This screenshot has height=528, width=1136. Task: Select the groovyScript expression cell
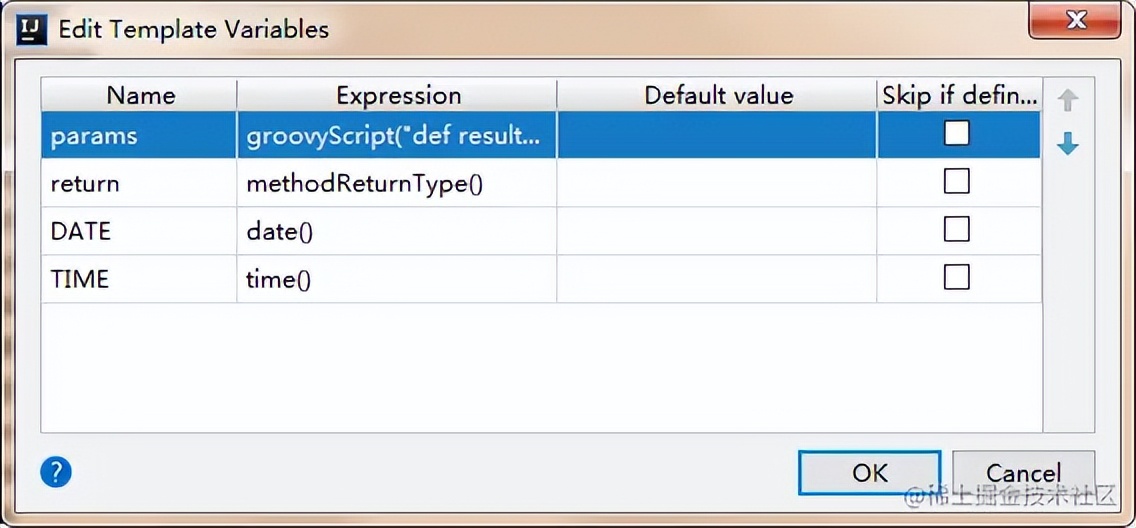click(396, 135)
